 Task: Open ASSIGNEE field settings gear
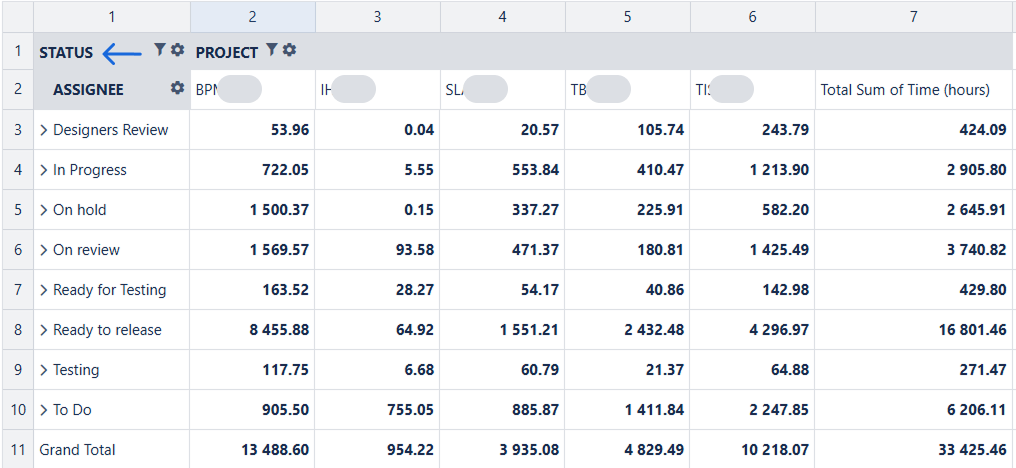tap(177, 88)
